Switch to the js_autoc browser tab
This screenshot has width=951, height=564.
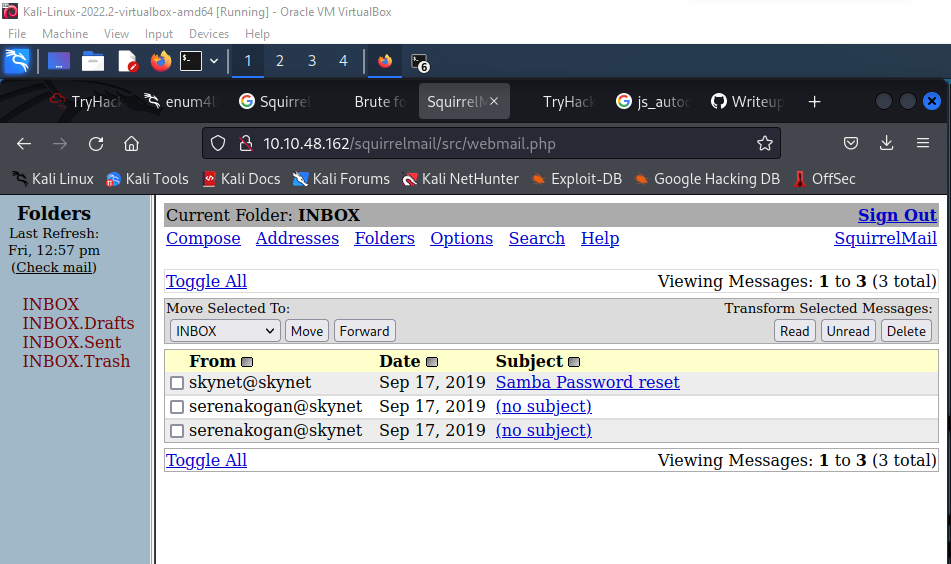653,101
